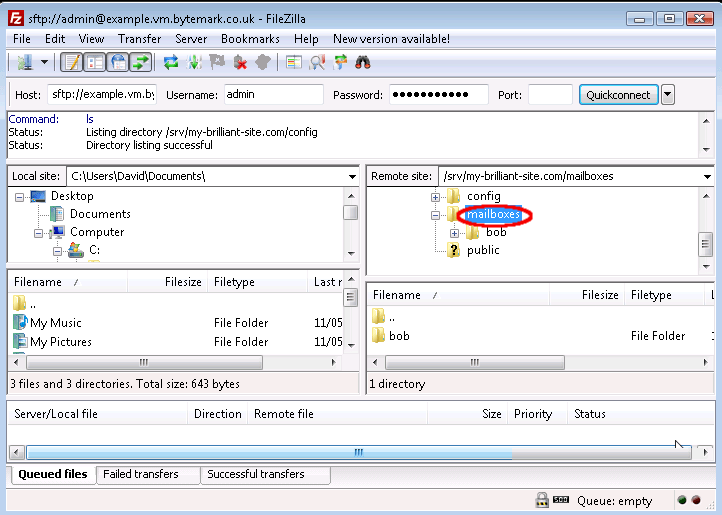Toggle synchronized browsing icon
The width and height of the screenshot is (722, 515).
340,62
